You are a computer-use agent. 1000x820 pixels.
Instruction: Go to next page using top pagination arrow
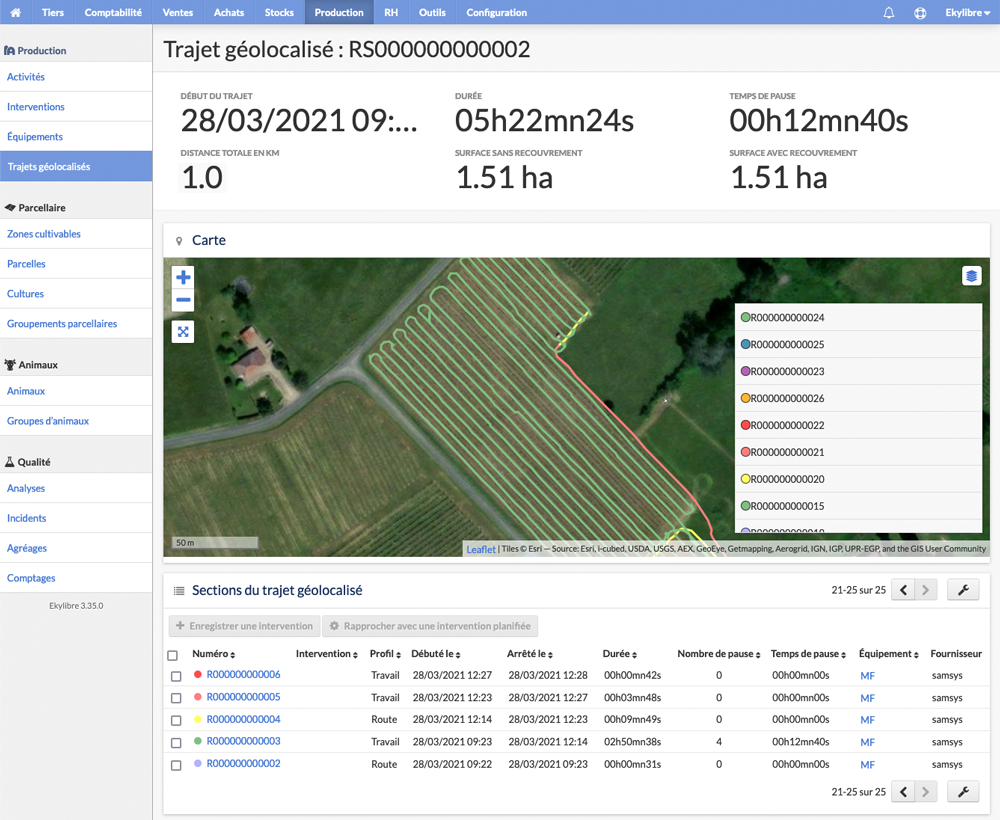pyautogui.click(x=926, y=590)
